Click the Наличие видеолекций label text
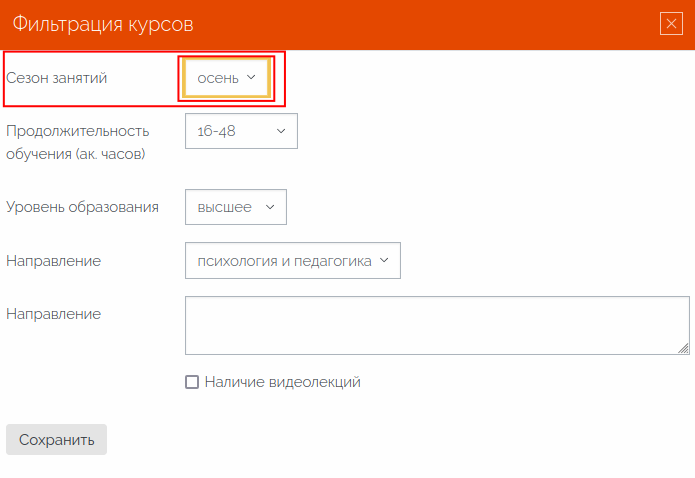 click(283, 382)
